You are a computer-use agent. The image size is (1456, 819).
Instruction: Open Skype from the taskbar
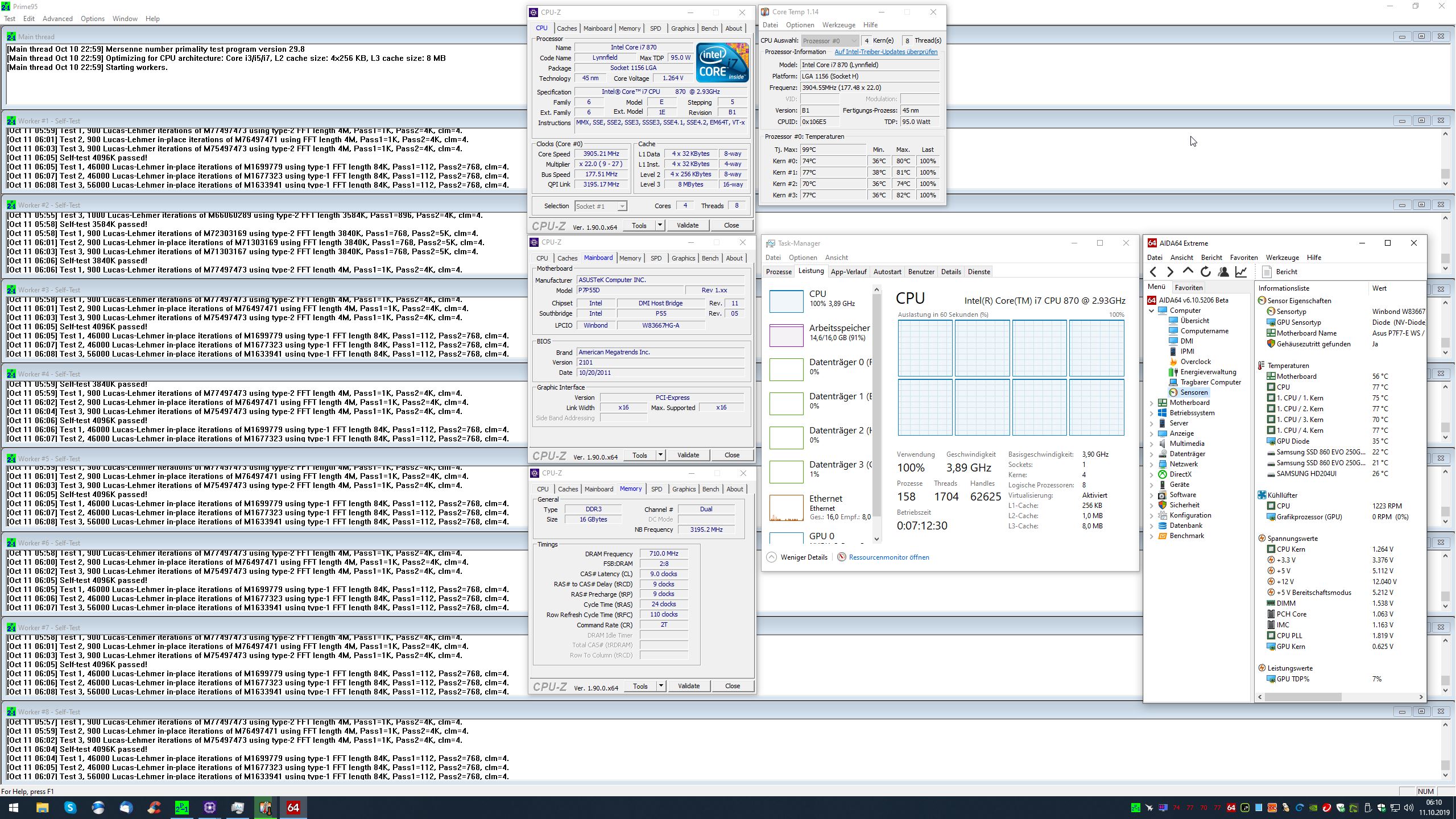coord(70,808)
